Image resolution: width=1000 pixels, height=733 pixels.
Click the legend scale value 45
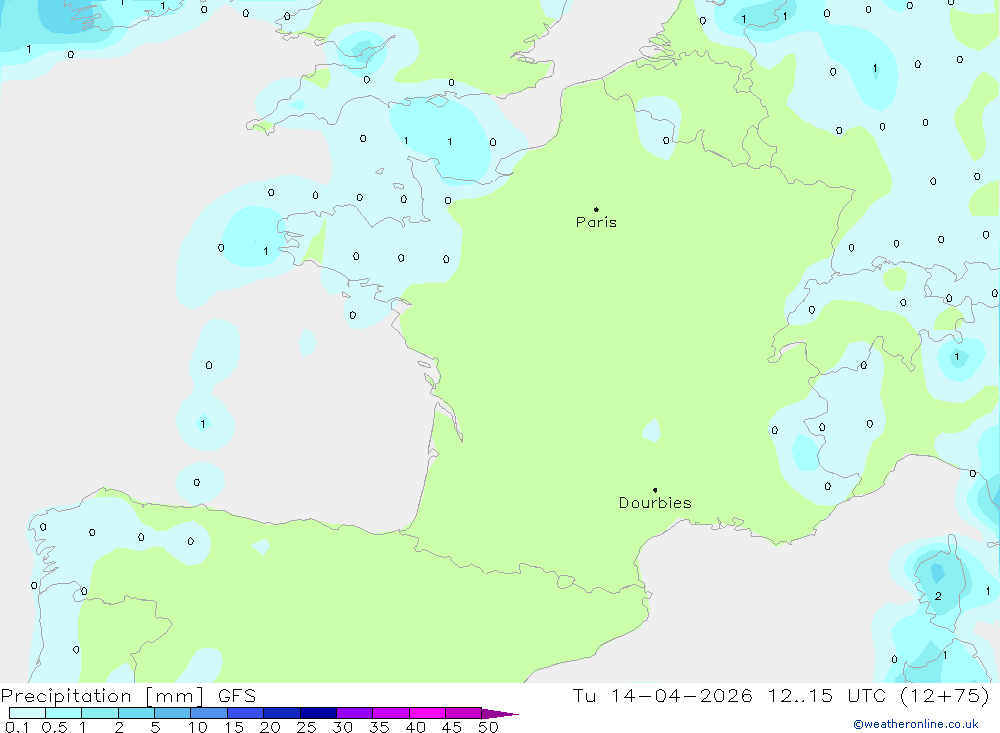click(452, 727)
